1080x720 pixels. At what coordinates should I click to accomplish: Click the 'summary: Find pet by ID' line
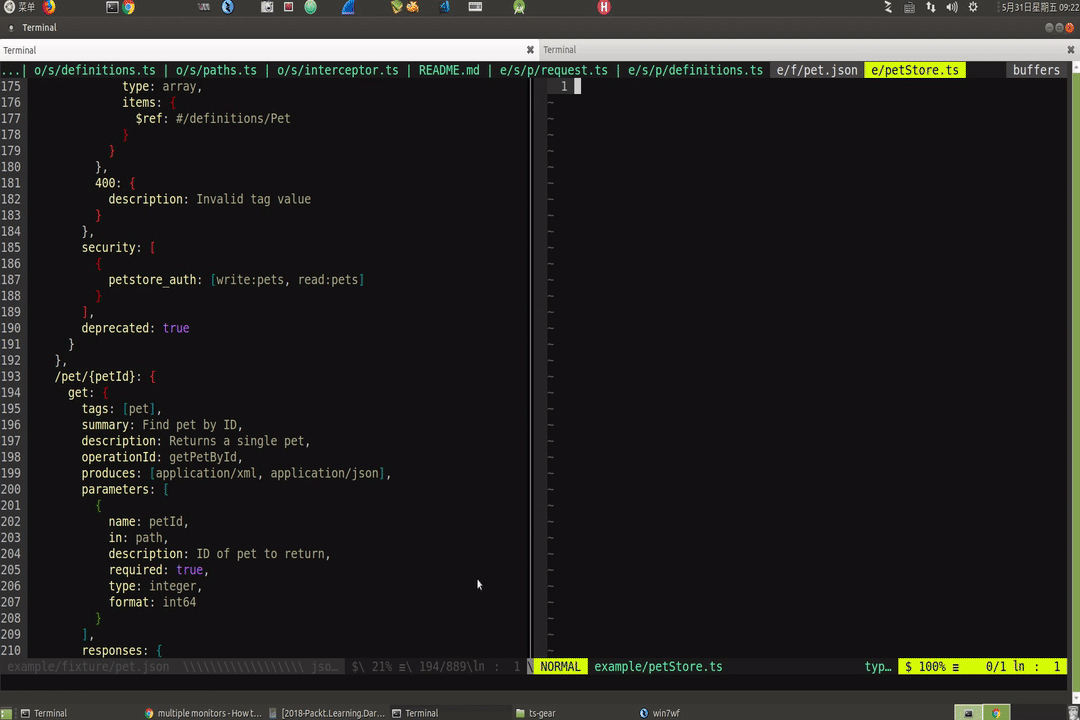click(162, 424)
